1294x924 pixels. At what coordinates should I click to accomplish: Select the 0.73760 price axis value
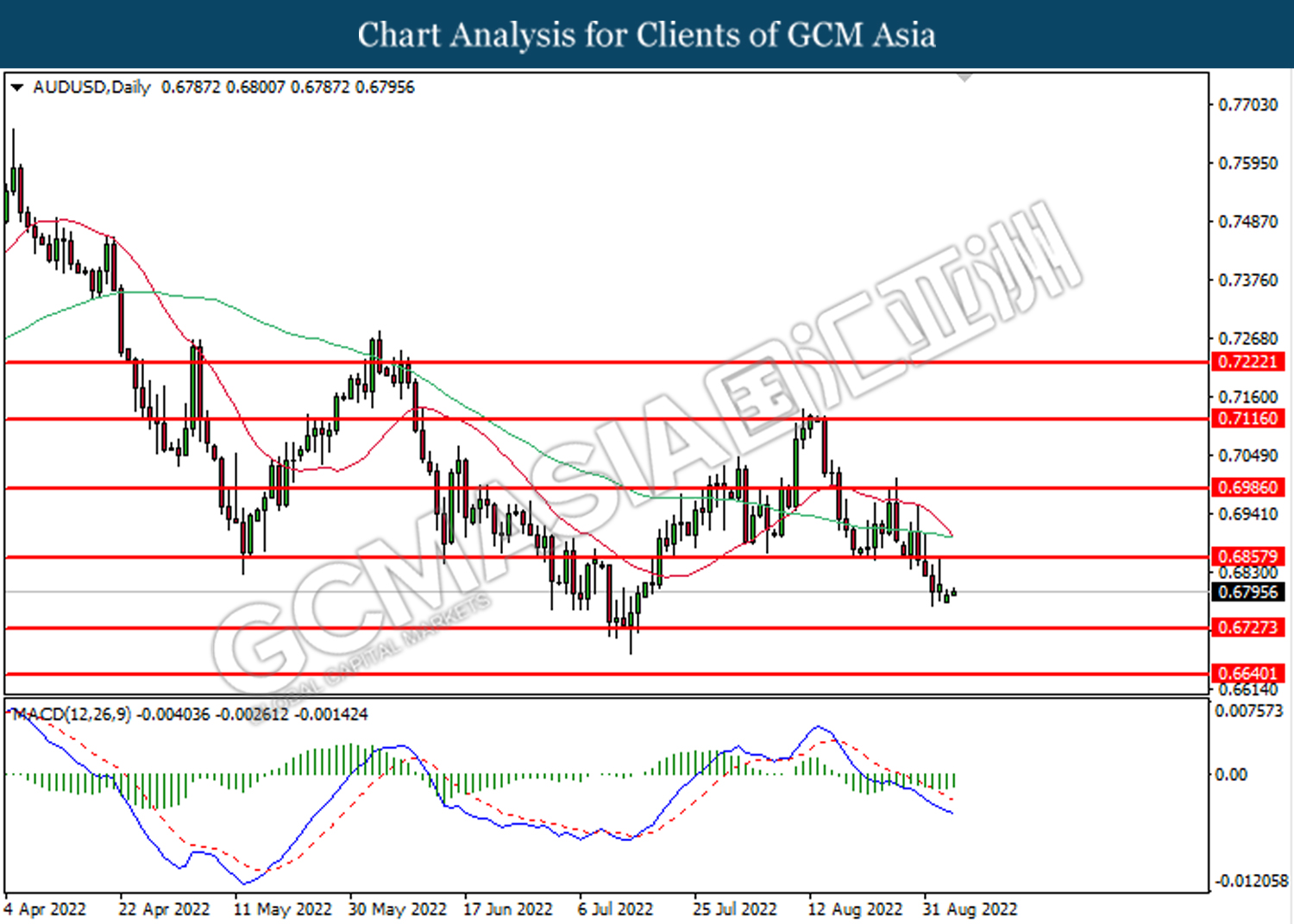tap(1247, 280)
